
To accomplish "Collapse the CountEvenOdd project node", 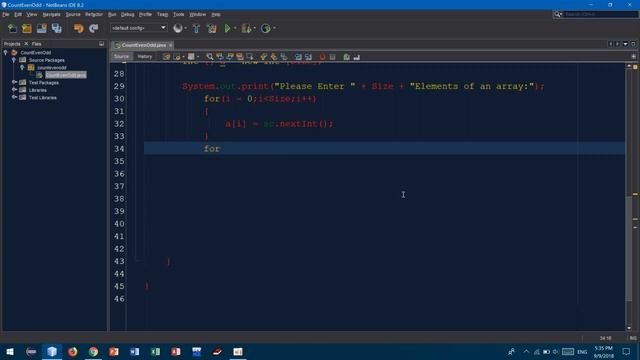I will [6, 52].
